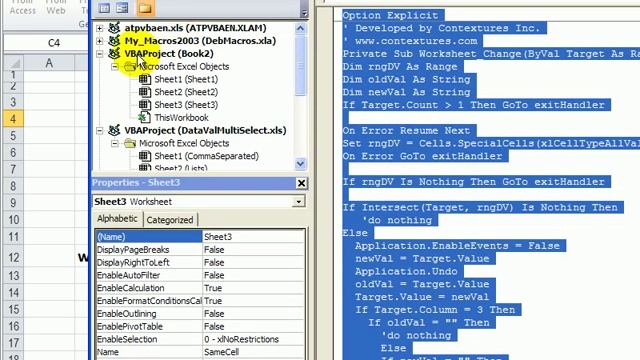This screenshot has height=360, width=640.
Task: Click the My_Macros2003 project icon
Action: pos(114,41)
